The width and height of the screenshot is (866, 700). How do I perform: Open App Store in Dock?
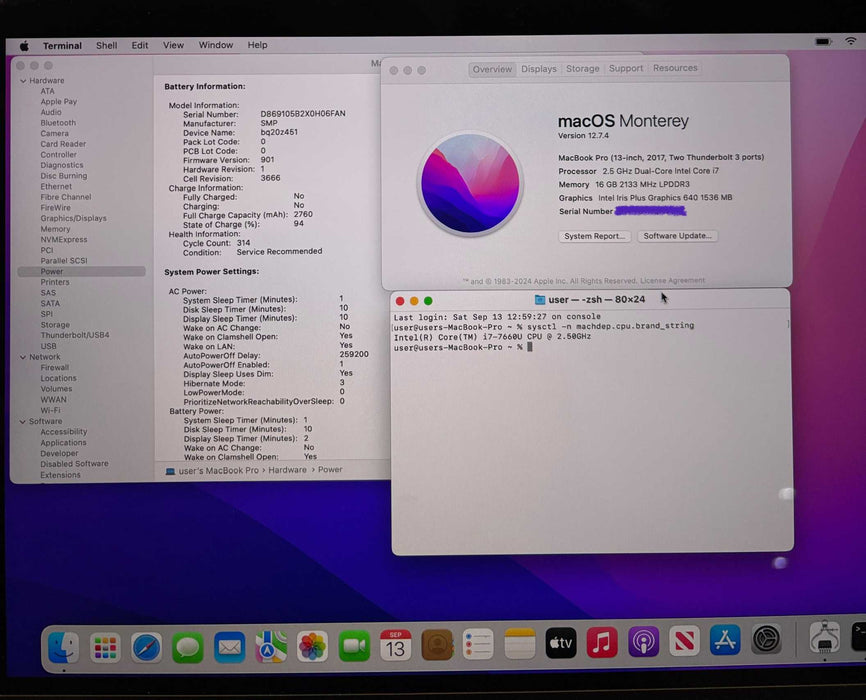725,640
